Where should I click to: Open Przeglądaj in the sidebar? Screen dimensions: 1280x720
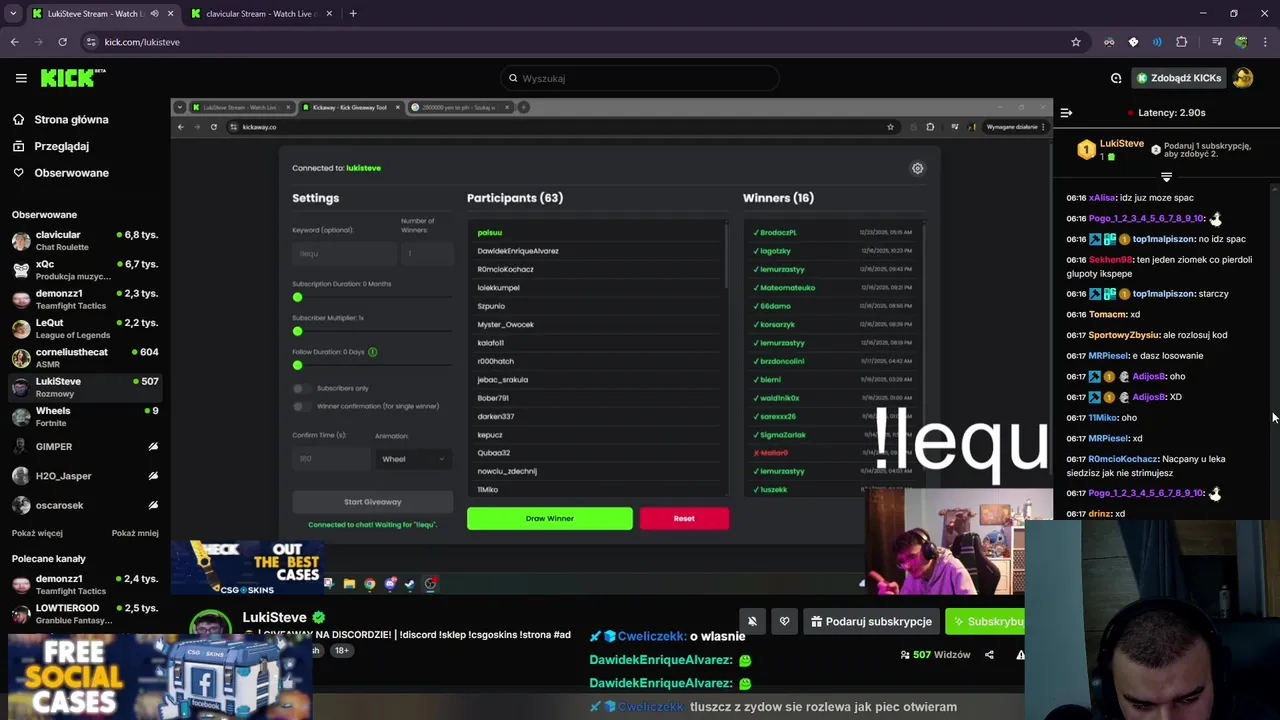61,146
